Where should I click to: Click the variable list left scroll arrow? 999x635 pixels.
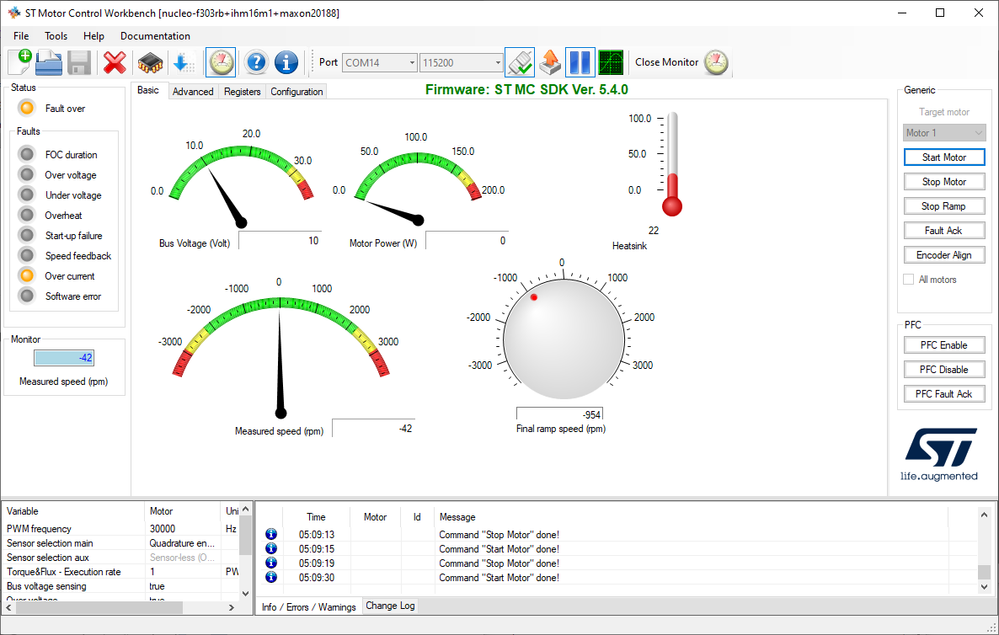(9, 608)
